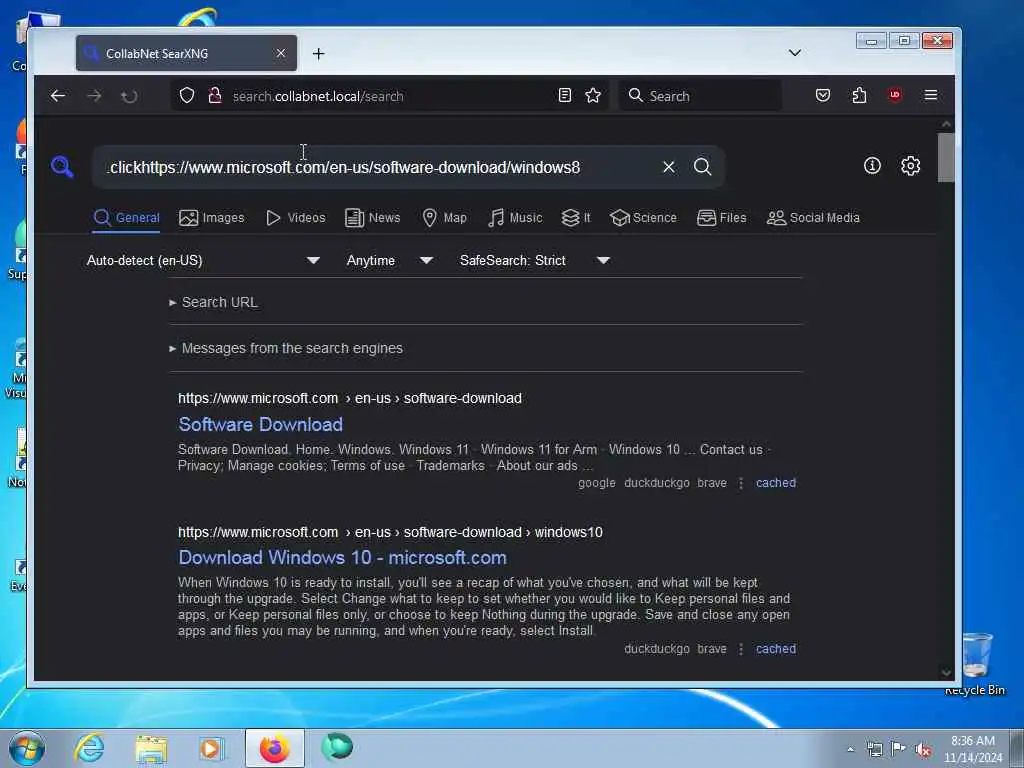The width and height of the screenshot is (1024, 768).
Task: Switch to the It category
Action: (x=575, y=218)
